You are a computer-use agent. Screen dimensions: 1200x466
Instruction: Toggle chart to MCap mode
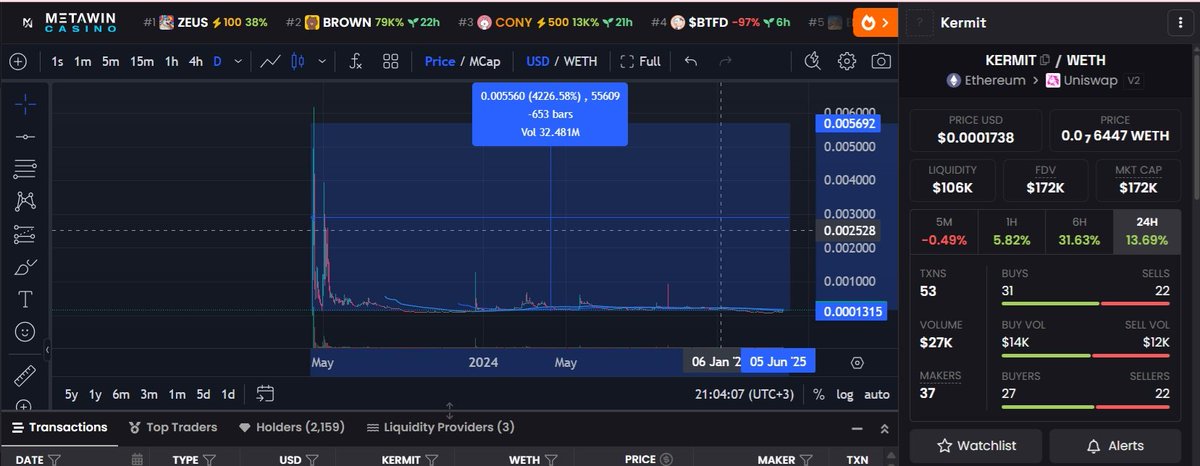click(487, 61)
